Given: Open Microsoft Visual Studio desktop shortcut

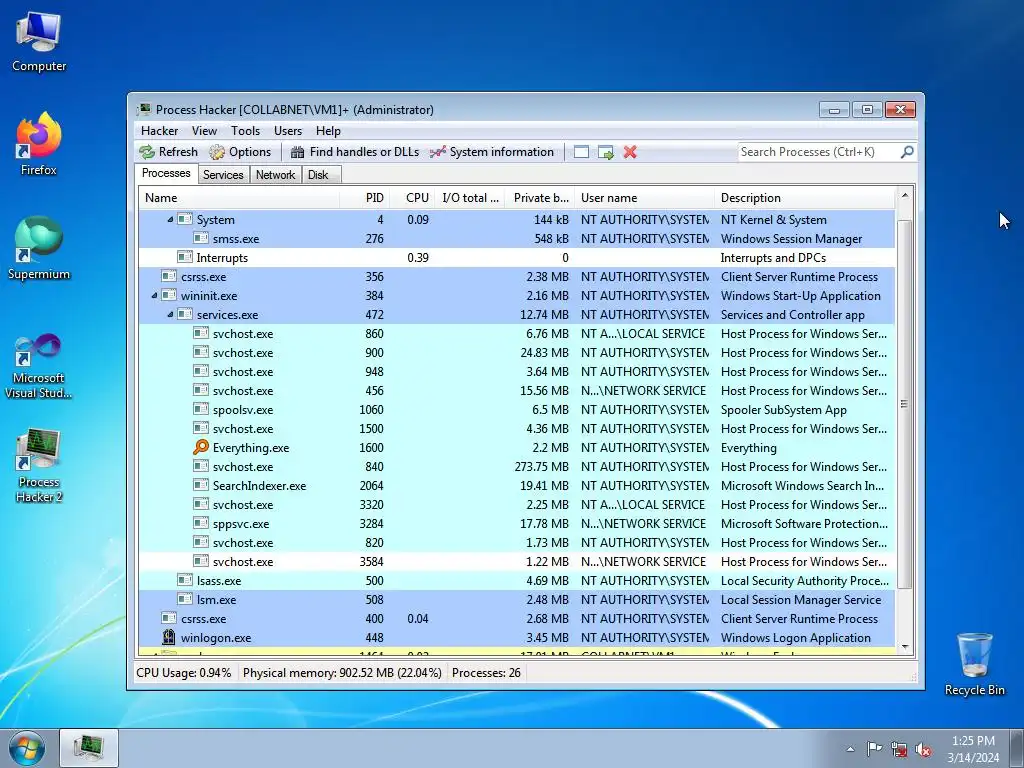Looking at the screenshot, I should coord(39,366).
